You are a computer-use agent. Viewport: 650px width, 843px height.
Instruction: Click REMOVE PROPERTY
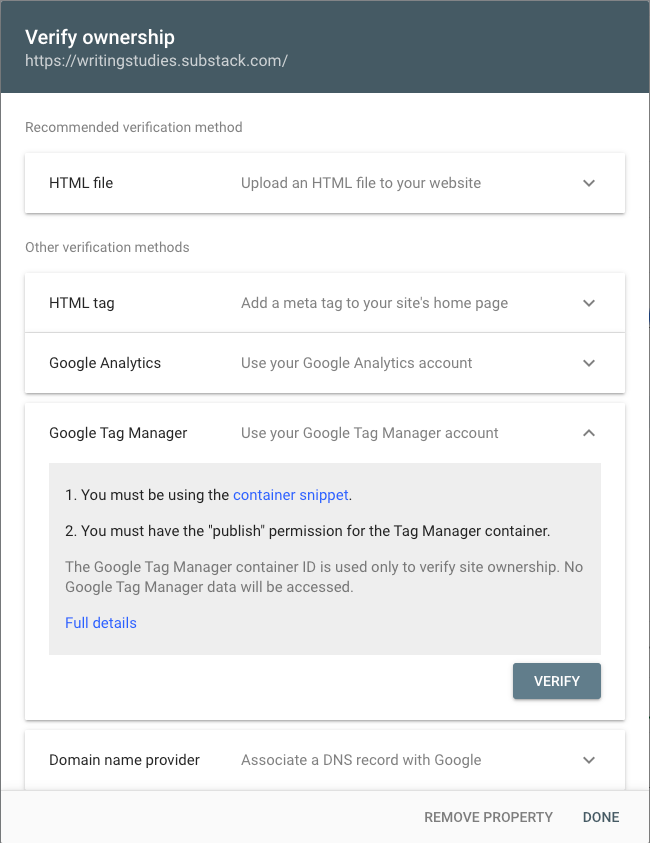point(488,817)
